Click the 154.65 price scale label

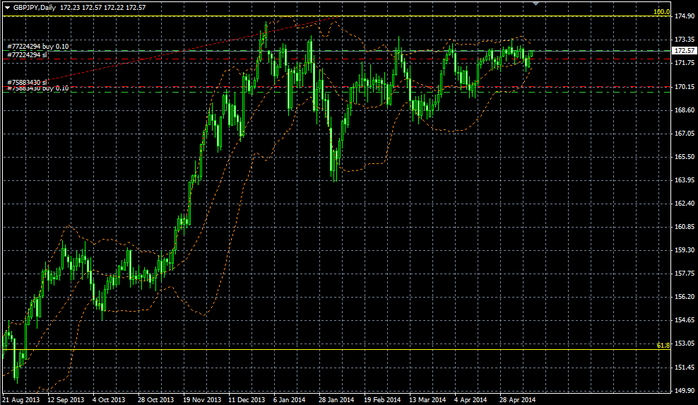[685, 320]
